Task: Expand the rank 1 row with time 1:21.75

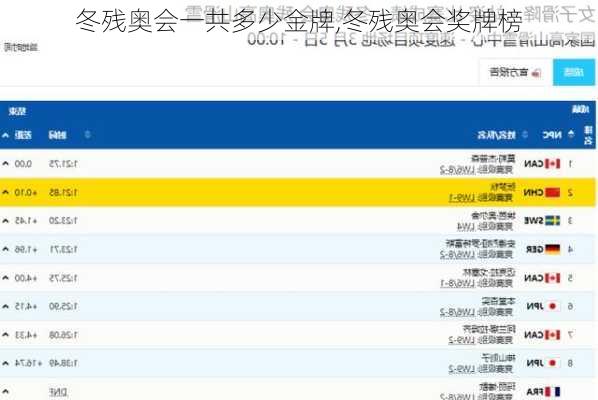Action: click(5, 164)
